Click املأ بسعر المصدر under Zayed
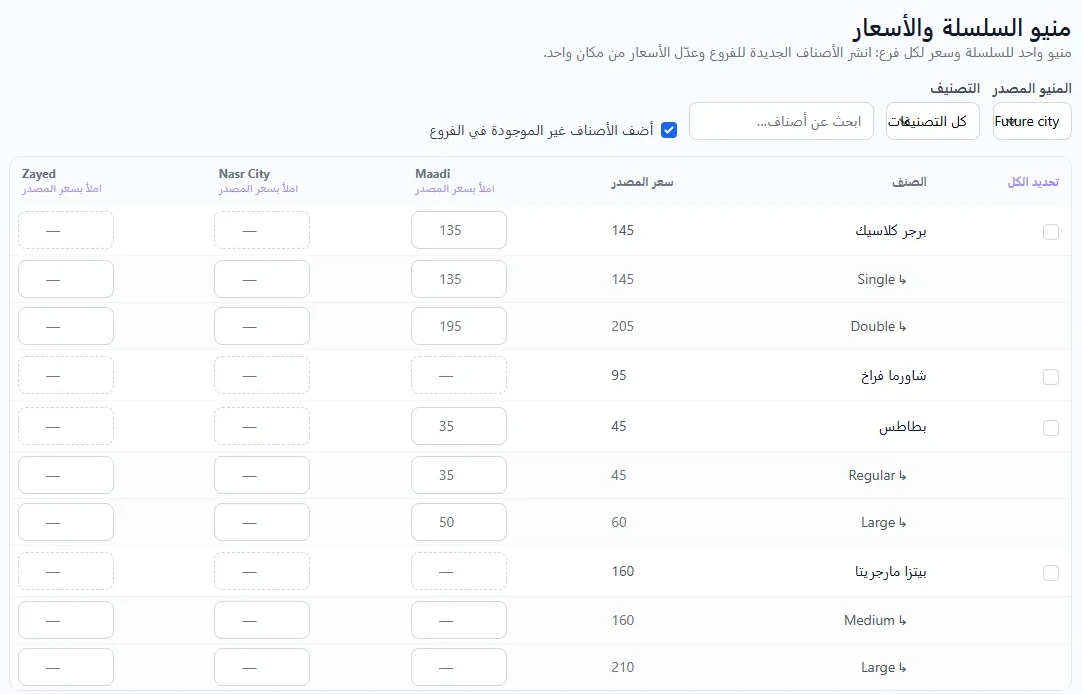 point(61,188)
